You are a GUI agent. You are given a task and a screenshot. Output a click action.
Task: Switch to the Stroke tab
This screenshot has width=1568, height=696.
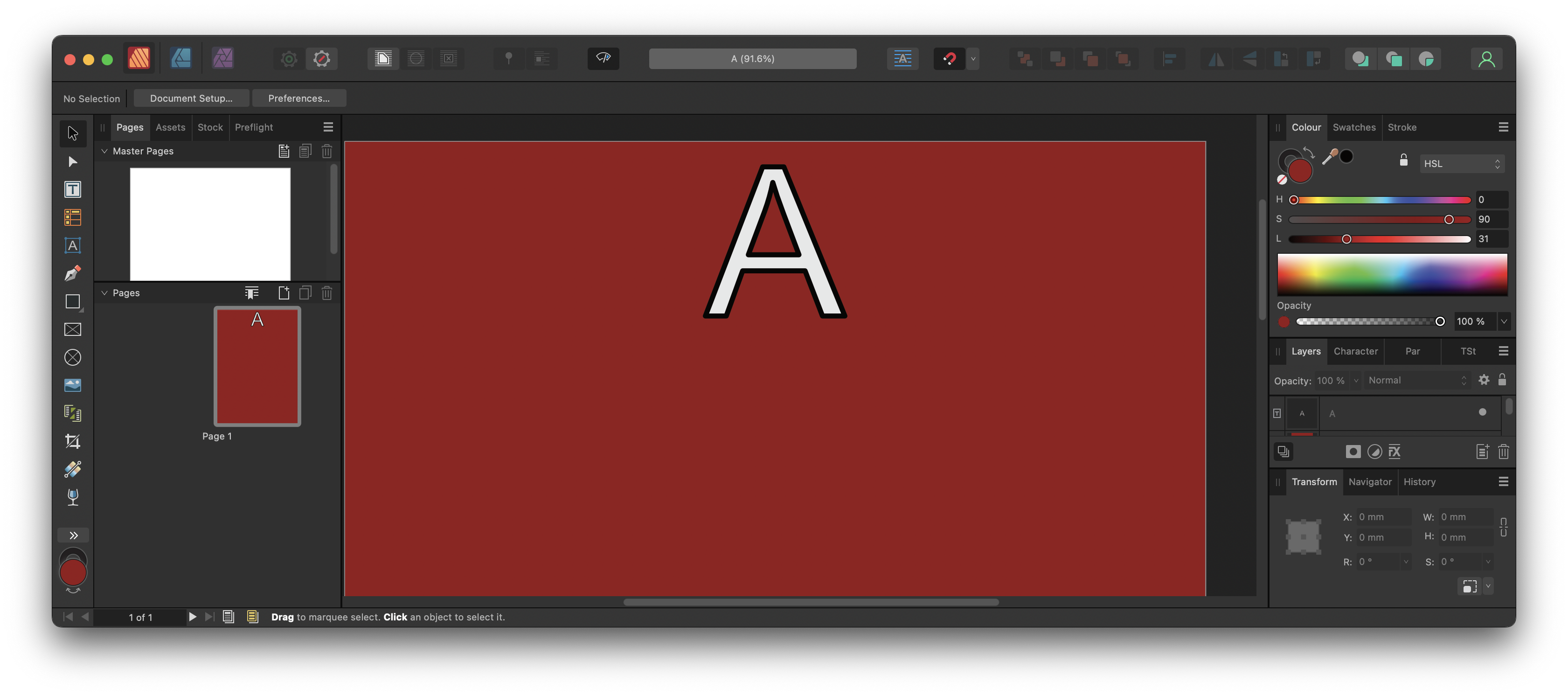1402,127
